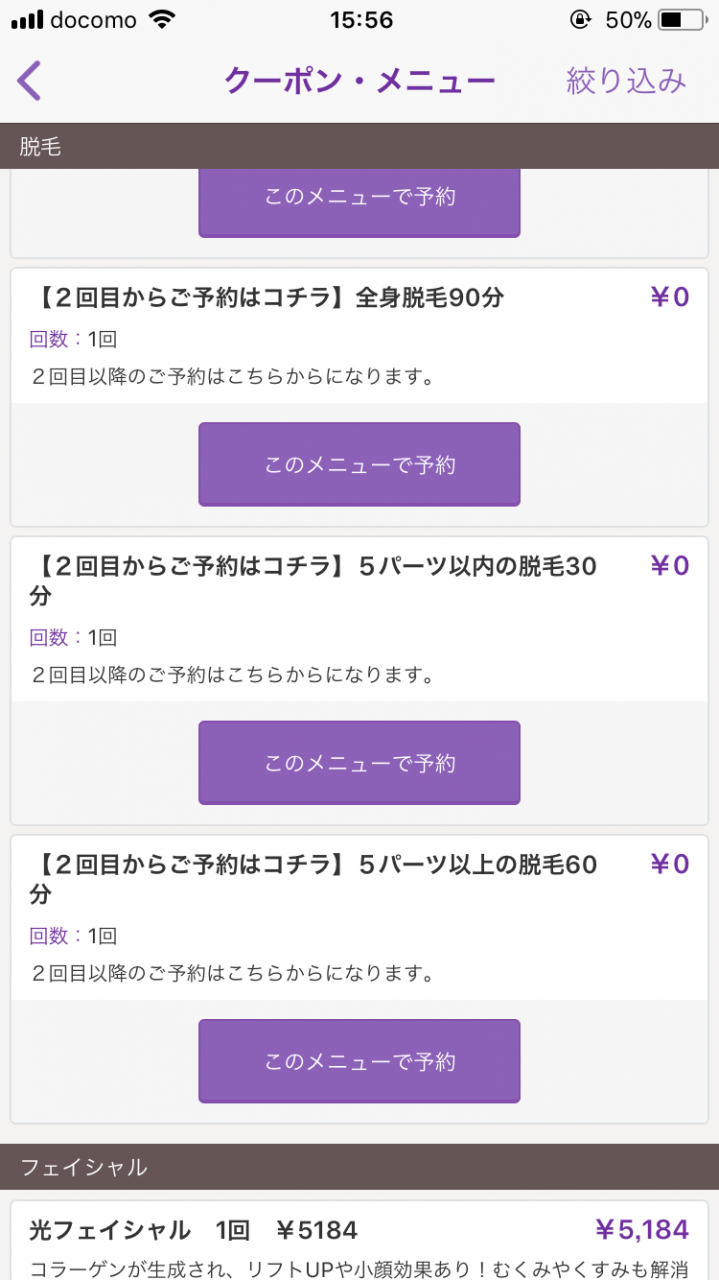
Task: Open the 全身脱毛90分 menu title
Action: pos(270,298)
